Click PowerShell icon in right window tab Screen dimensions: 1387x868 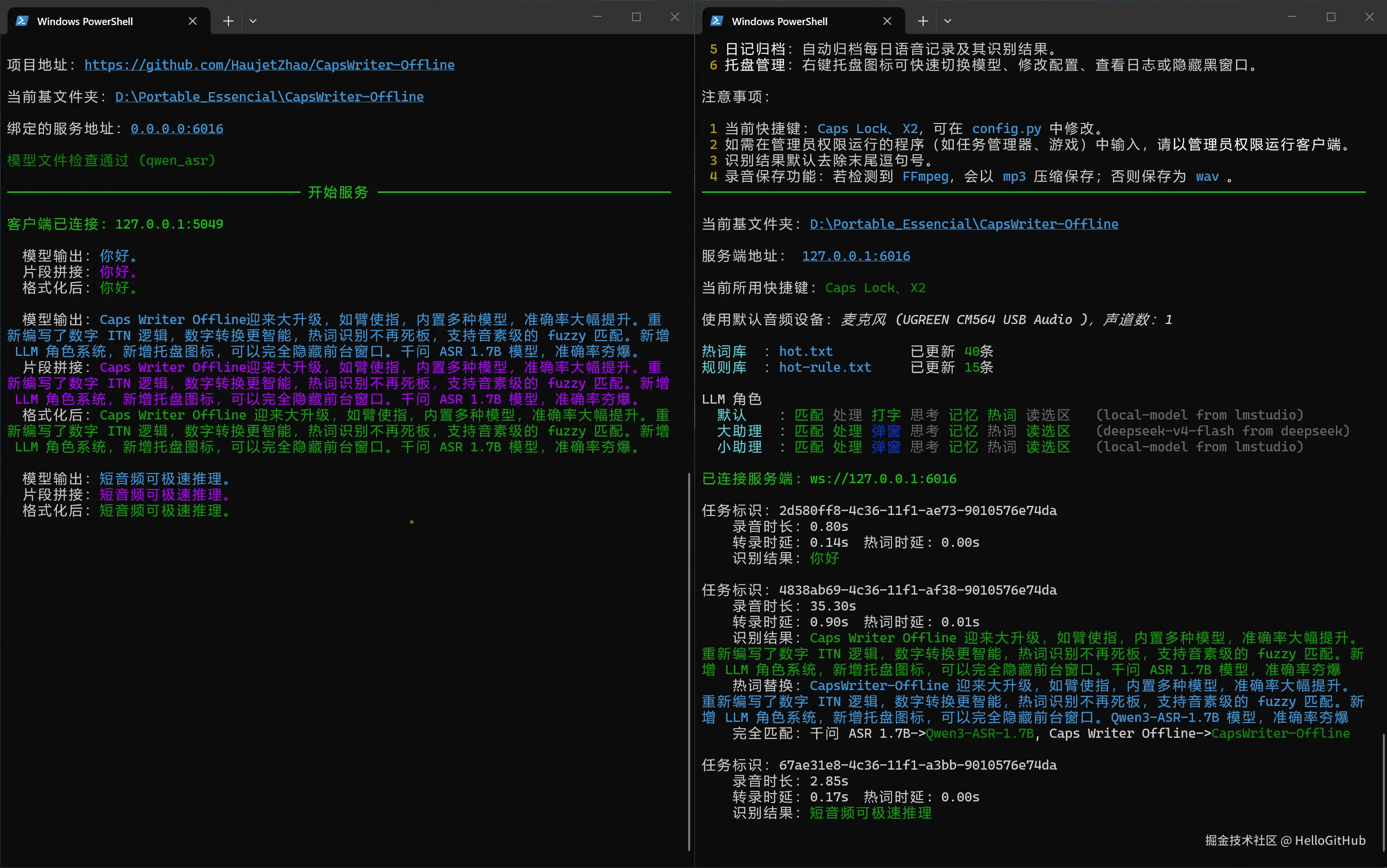coord(717,21)
